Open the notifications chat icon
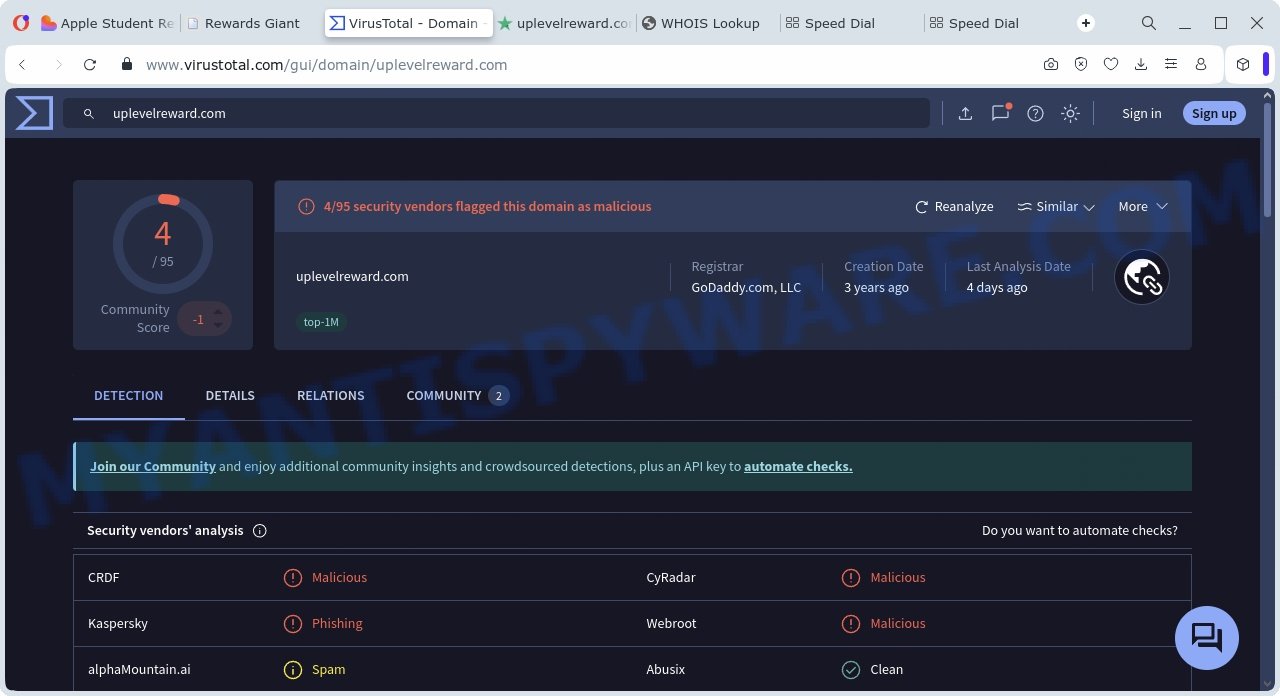1280x696 pixels. point(1000,113)
